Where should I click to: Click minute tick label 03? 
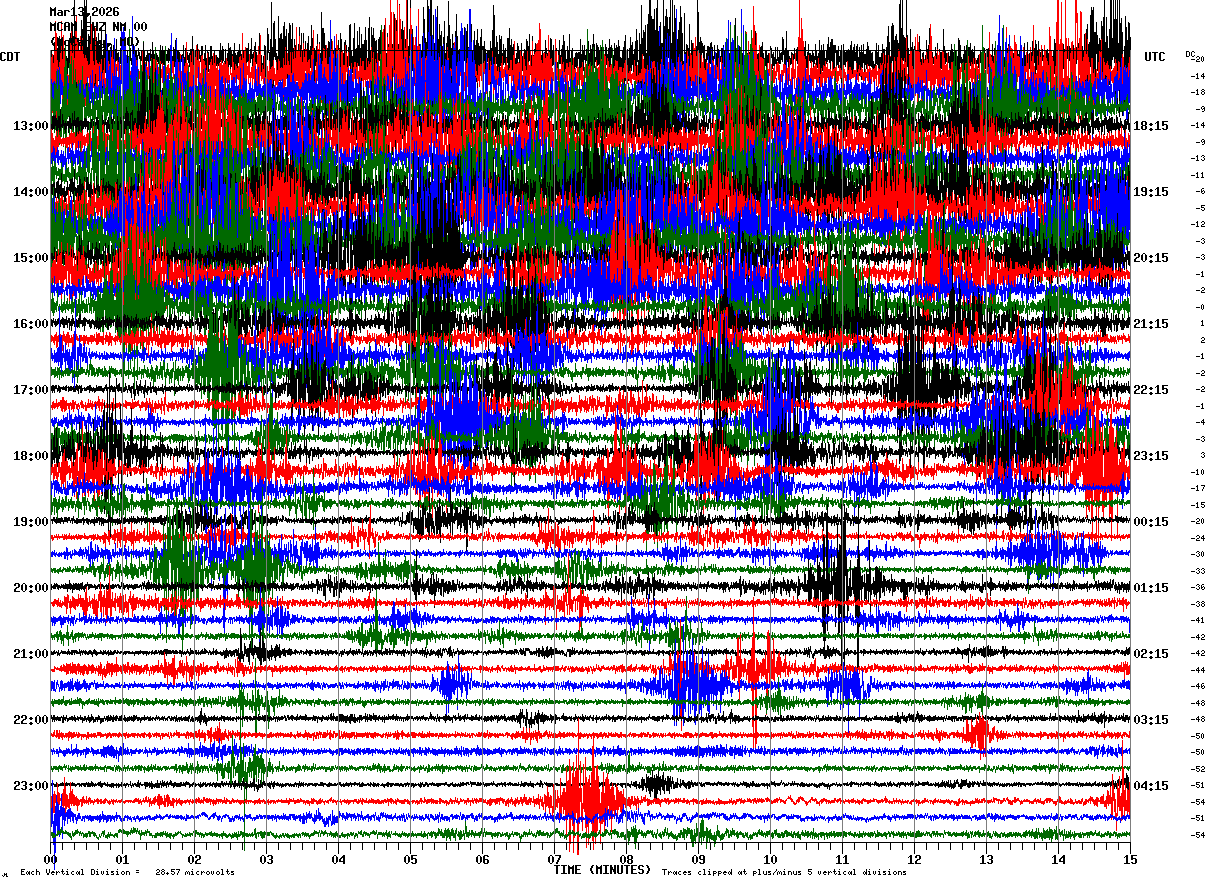pyautogui.click(x=266, y=859)
